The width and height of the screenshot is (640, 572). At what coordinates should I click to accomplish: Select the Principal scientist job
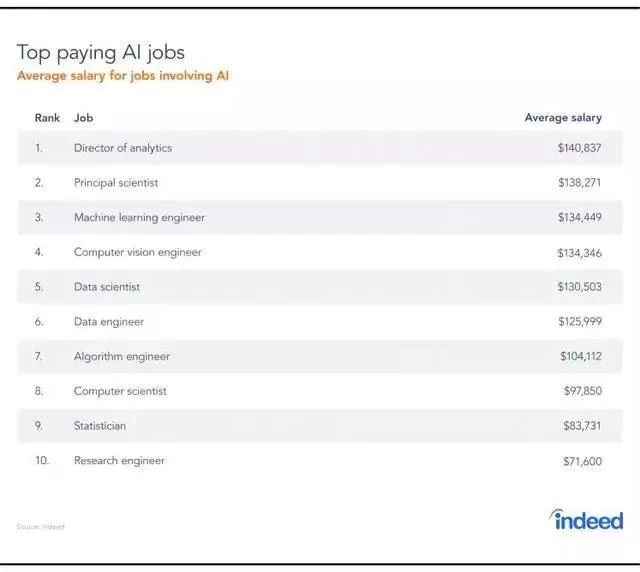tap(116, 183)
